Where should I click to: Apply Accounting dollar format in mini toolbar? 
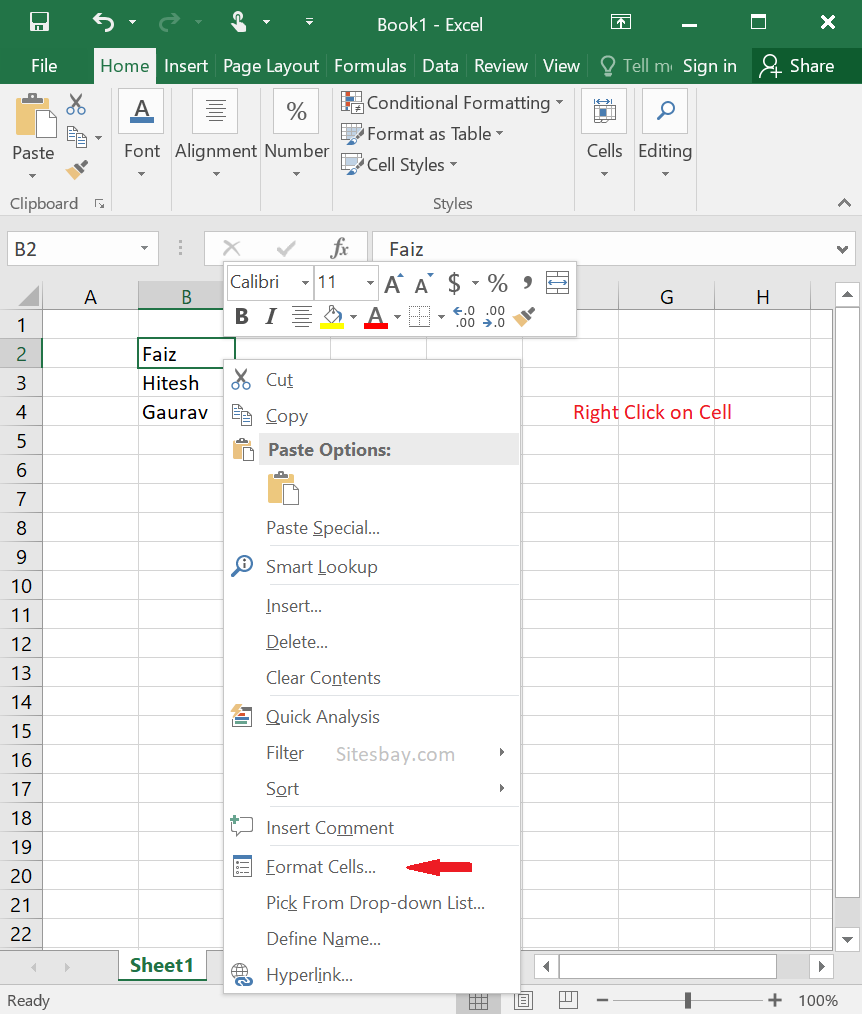454,283
